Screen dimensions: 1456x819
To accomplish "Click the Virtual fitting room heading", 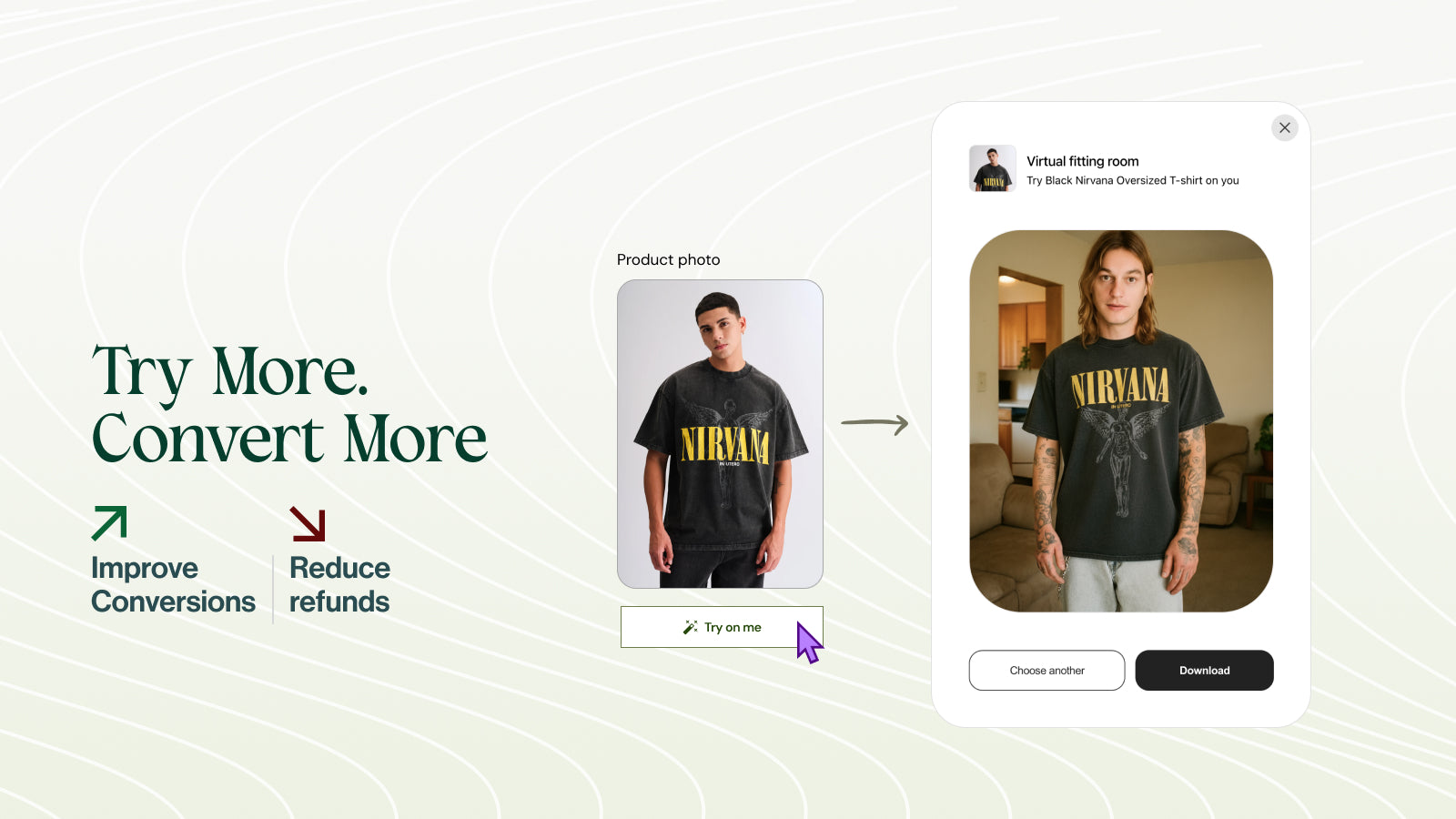I will [x=1082, y=161].
